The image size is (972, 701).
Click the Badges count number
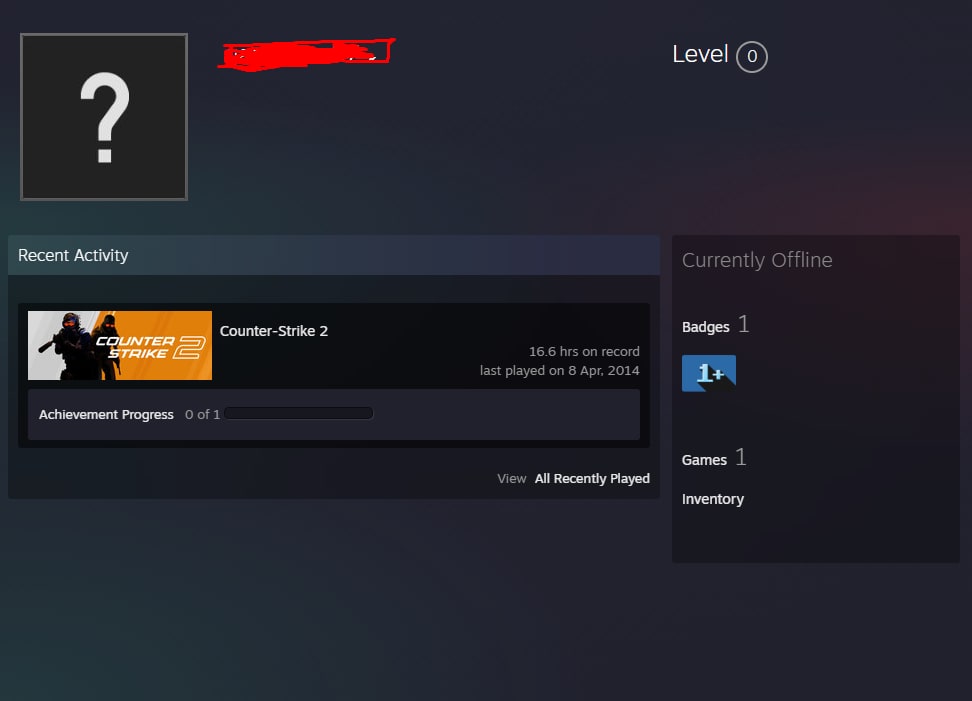pyautogui.click(x=743, y=324)
